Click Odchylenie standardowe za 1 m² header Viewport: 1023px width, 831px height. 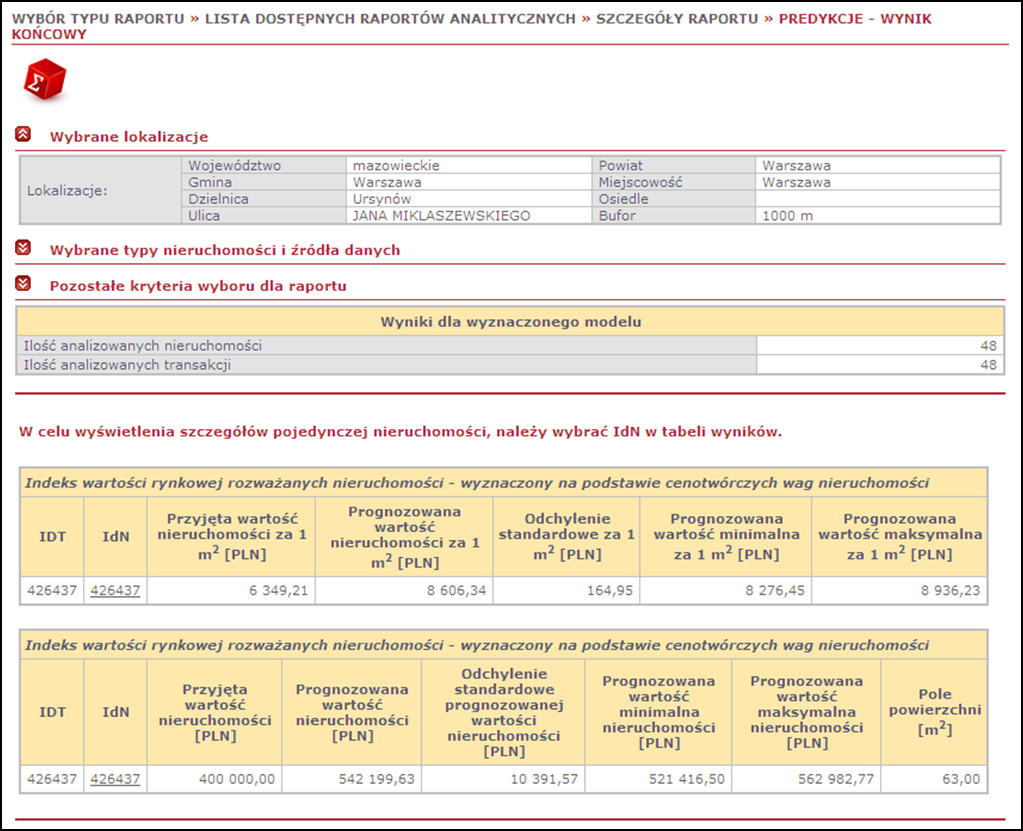click(x=566, y=536)
